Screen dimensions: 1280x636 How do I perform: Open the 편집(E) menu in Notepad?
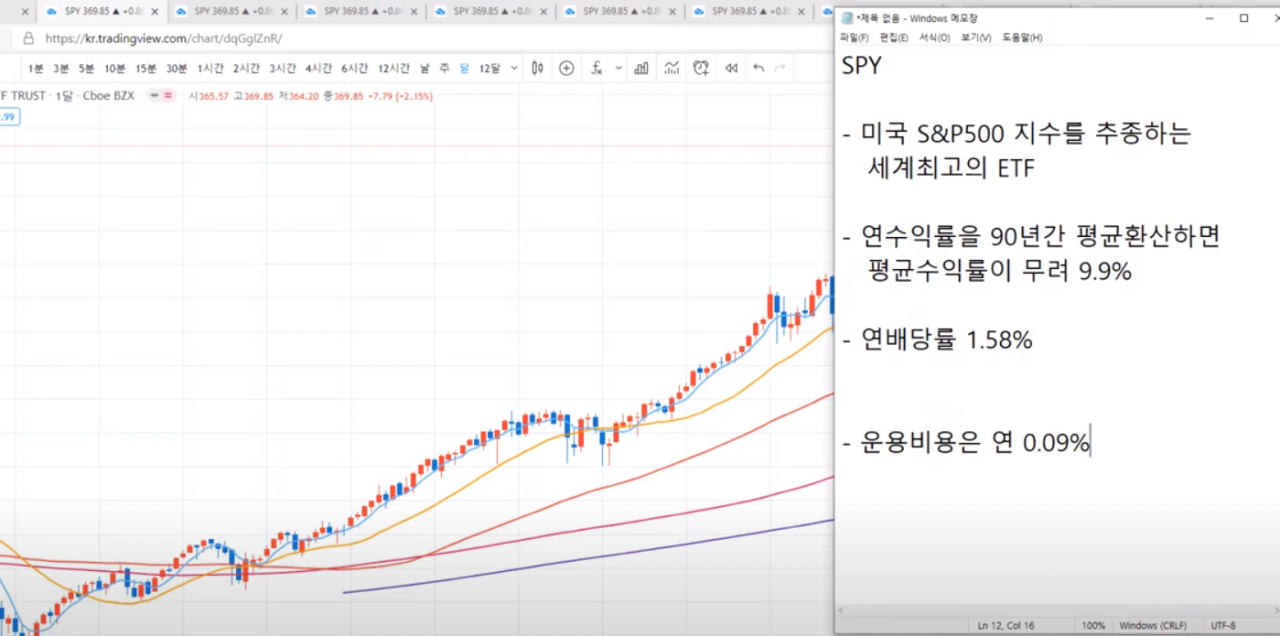(894, 37)
